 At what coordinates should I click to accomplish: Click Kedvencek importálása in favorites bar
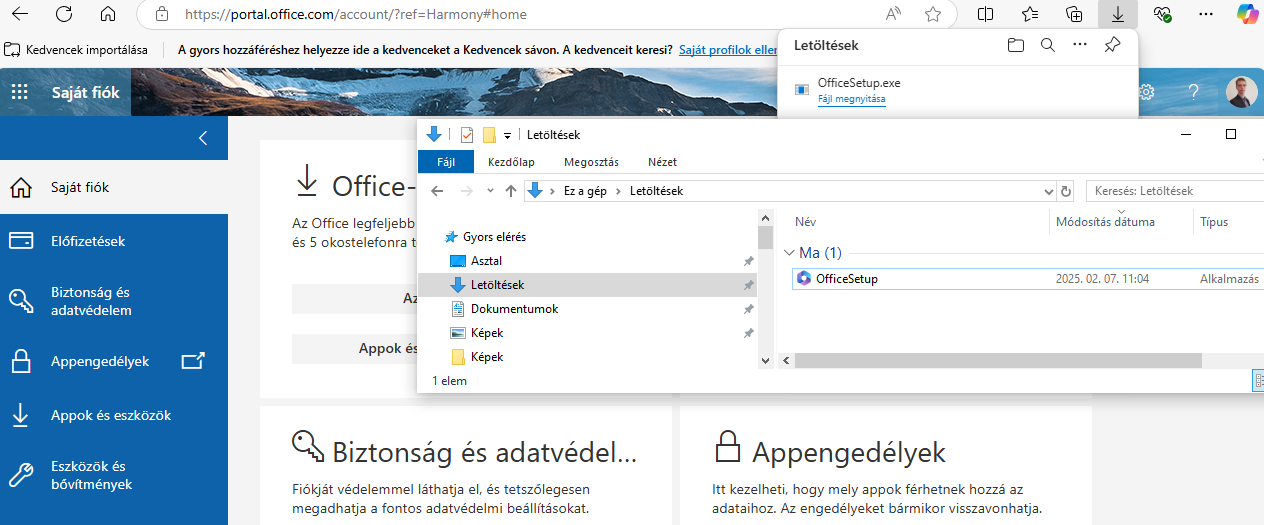coord(77,49)
